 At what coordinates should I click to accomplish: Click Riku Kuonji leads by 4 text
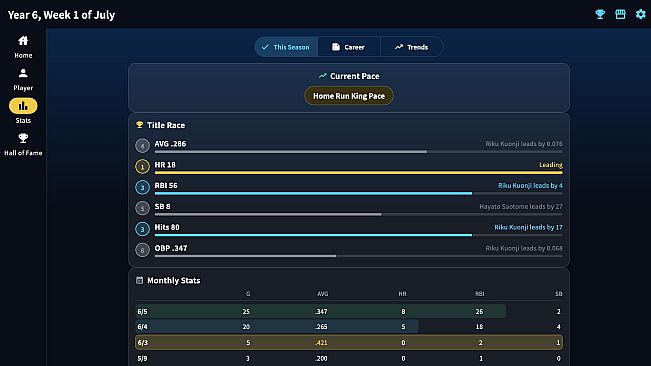tap(530, 185)
